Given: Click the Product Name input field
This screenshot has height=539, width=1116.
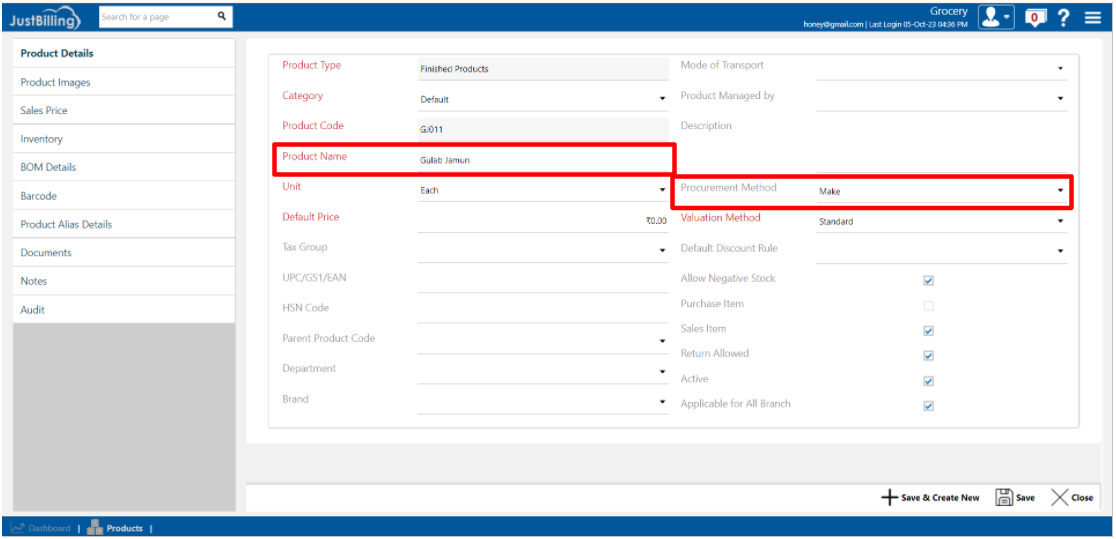Looking at the screenshot, I should tap(540, 160).
